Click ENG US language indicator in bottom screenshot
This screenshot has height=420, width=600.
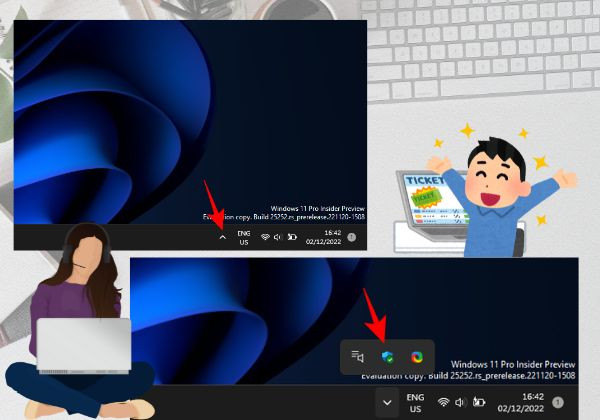[x=415, y=403]
